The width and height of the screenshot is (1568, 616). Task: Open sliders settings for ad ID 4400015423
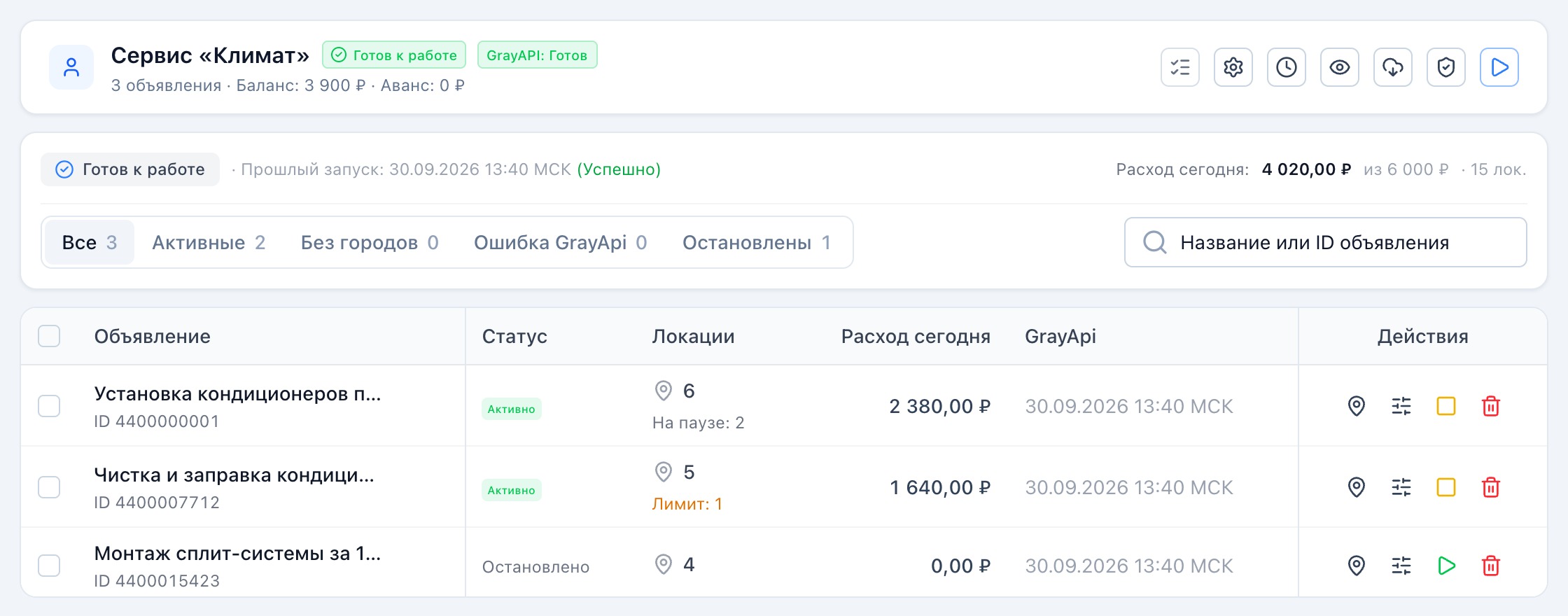(x=1401, y=566)
